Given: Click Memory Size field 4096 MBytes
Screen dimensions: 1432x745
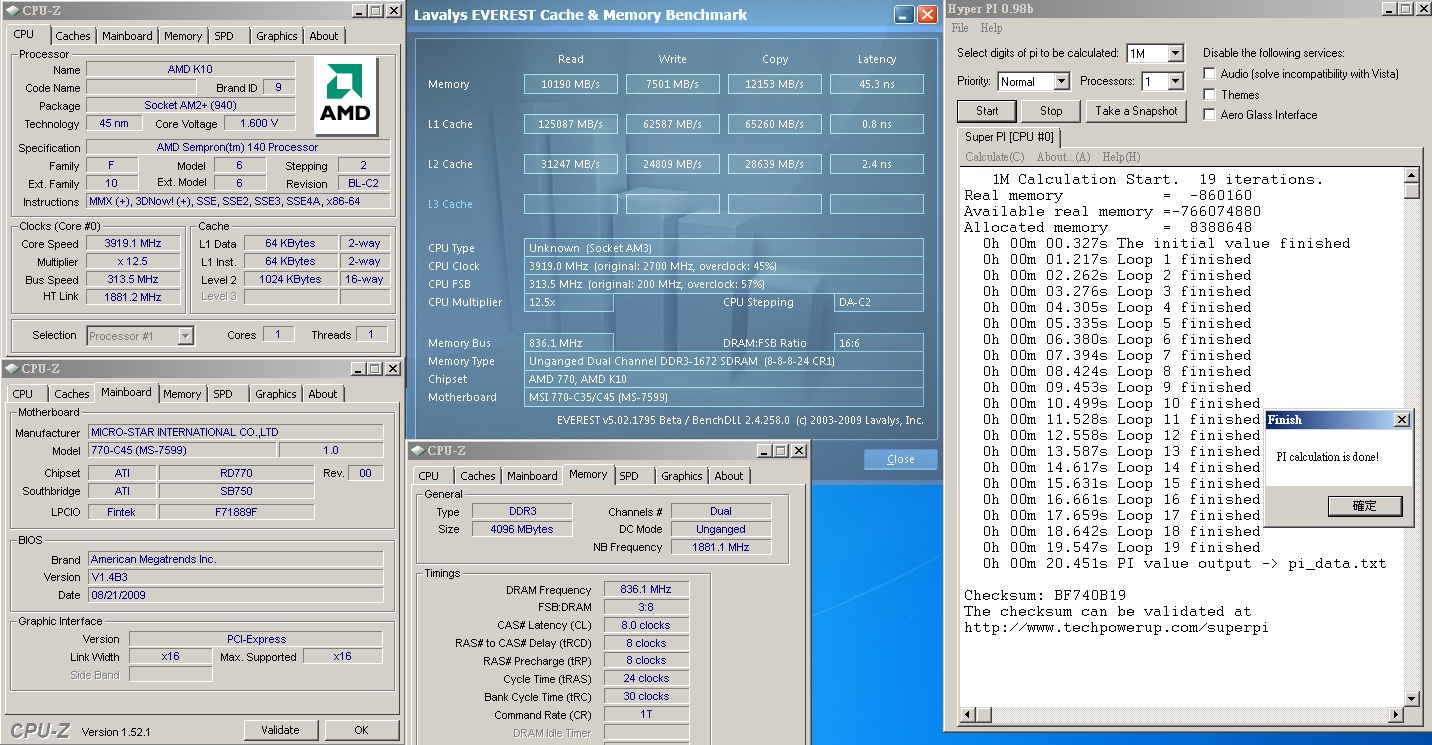Looking at the screenshot, I should tap(522, 530).
